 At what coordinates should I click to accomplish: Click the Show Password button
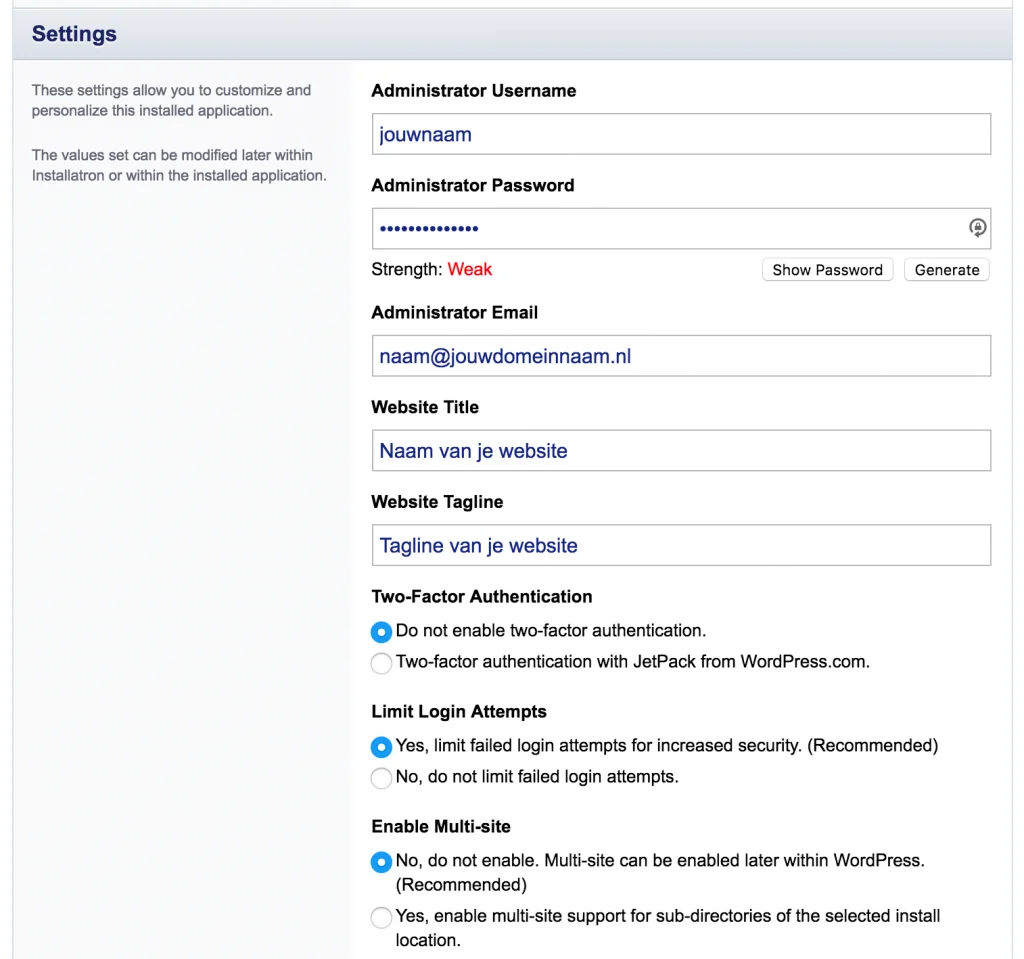[x=827, y=269]
